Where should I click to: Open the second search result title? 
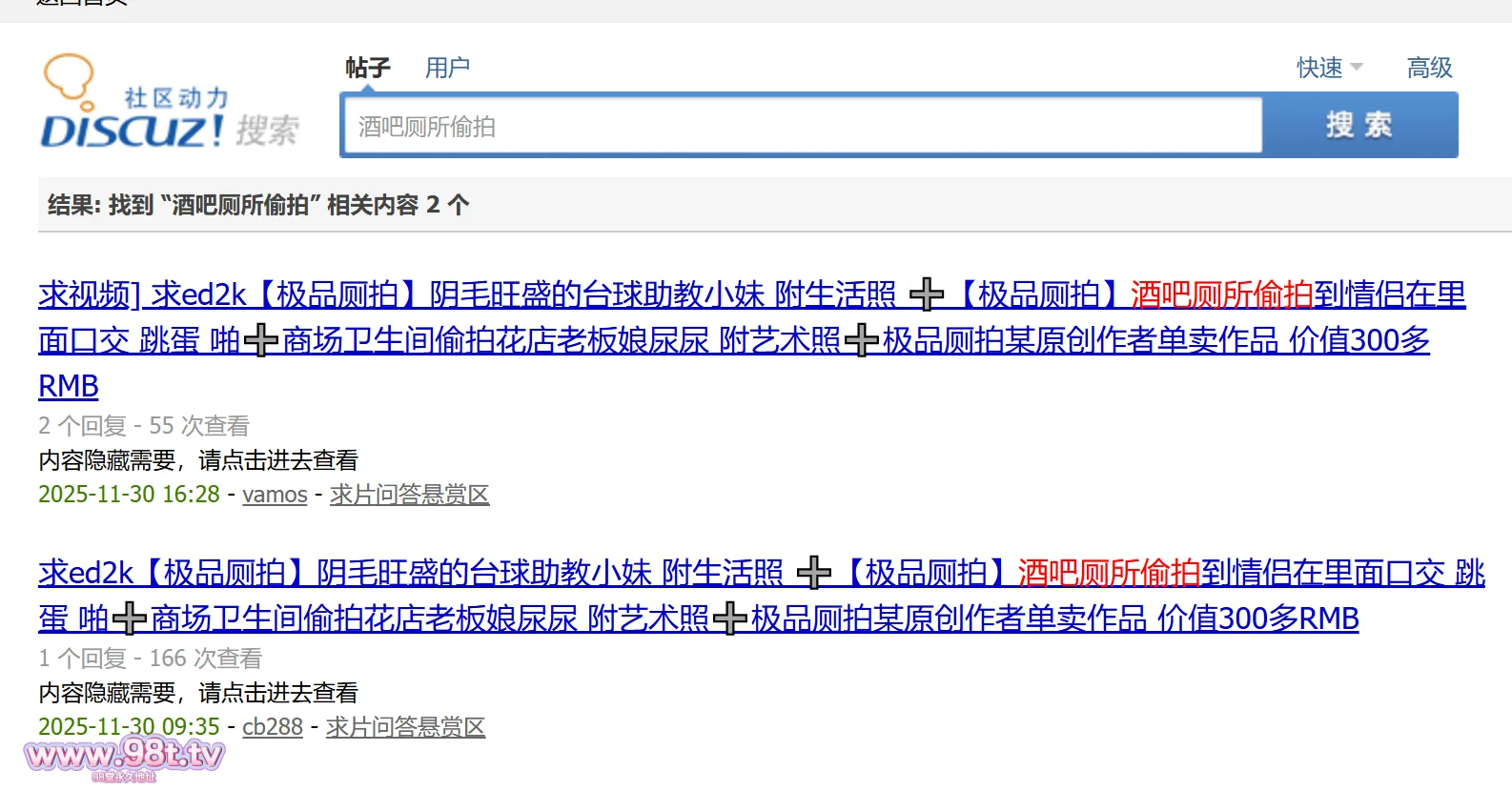point(761,596)
